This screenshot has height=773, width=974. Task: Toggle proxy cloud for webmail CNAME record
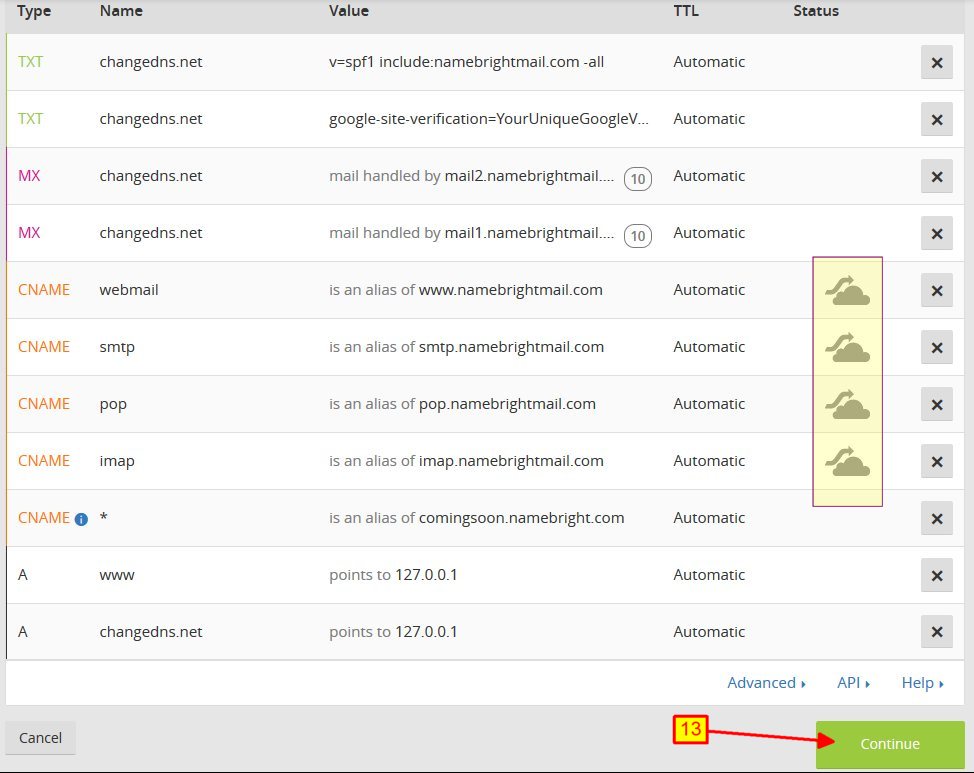(x=847, y=290)
